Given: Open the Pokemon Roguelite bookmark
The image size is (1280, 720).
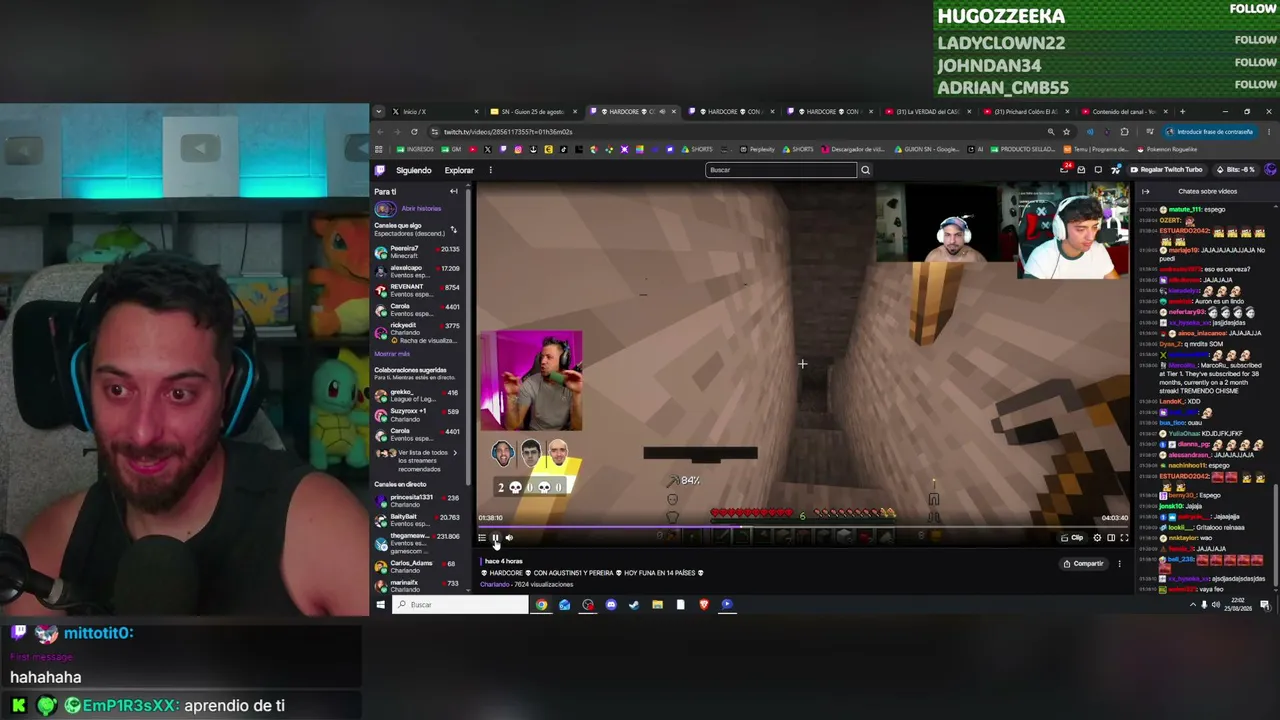Looking at the screenshot, I should 1167,150.
